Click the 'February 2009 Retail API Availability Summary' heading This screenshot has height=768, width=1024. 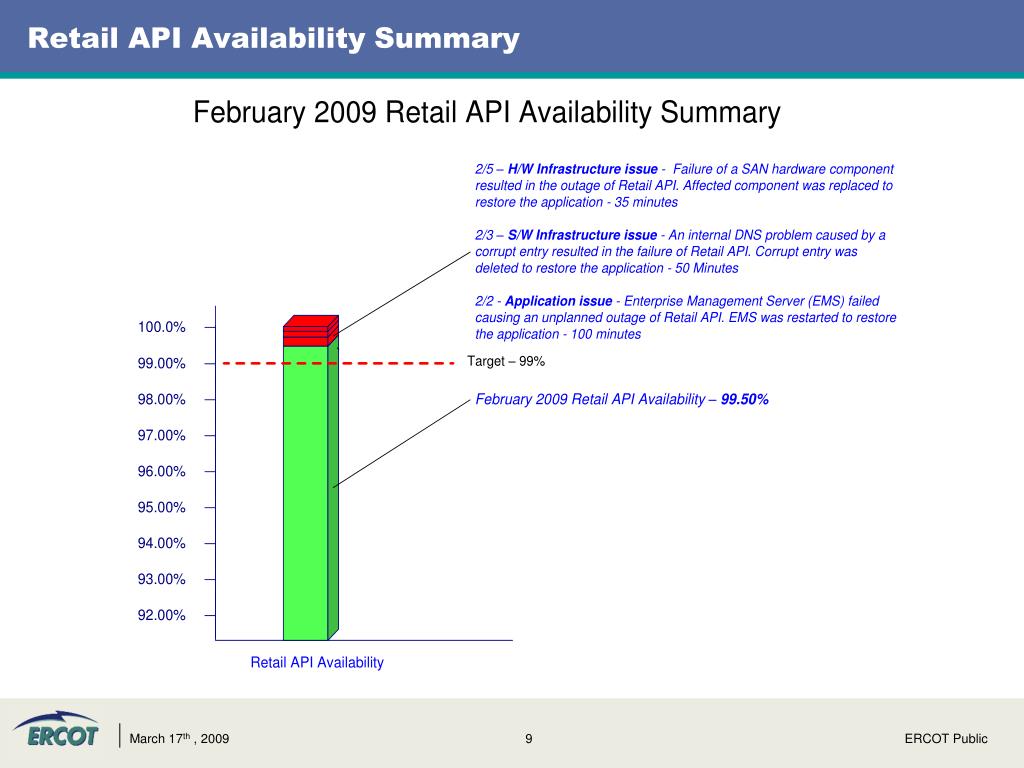click(487, 112)
